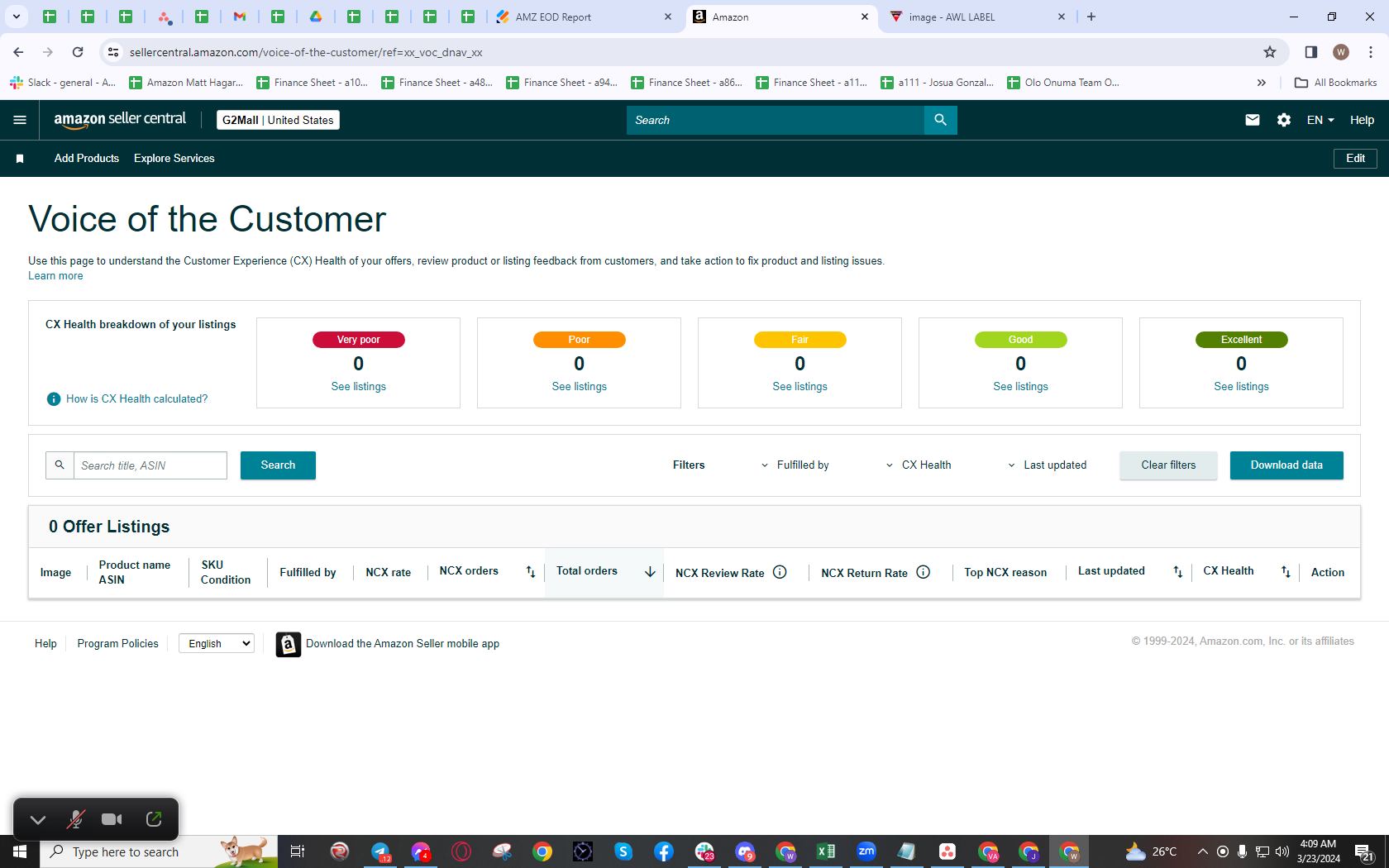
Task: Click NCX Return Rate info icon
Action: 924,572
